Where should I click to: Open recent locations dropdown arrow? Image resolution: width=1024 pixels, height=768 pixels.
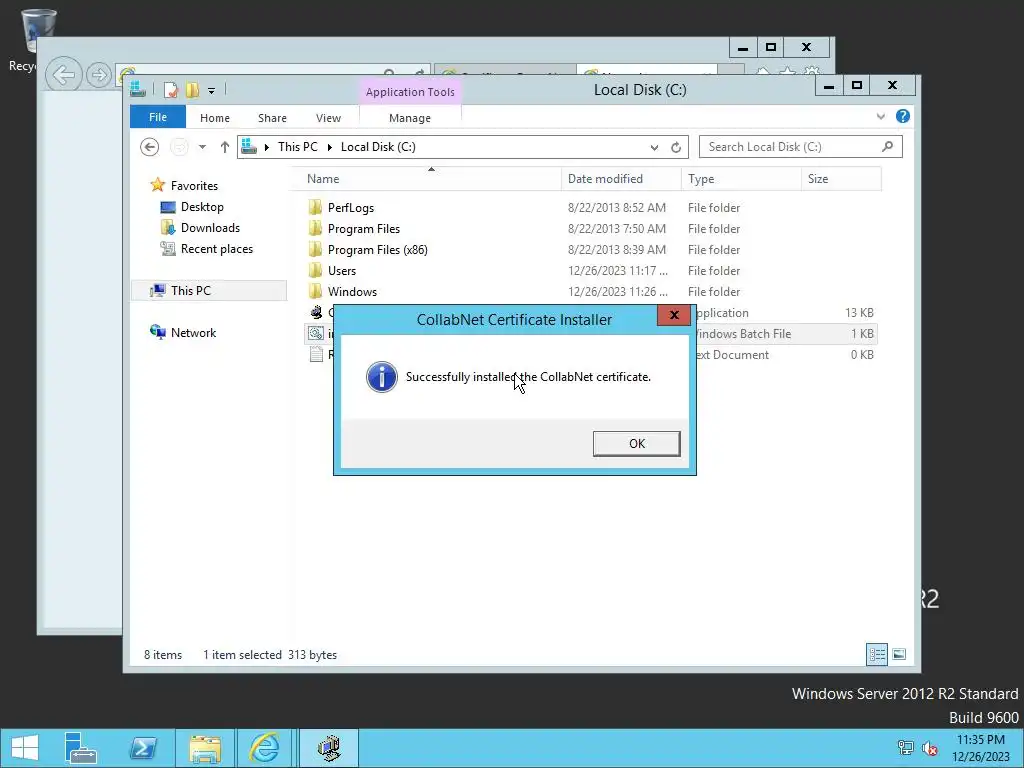pyautogui.click(x=202, y=147)
